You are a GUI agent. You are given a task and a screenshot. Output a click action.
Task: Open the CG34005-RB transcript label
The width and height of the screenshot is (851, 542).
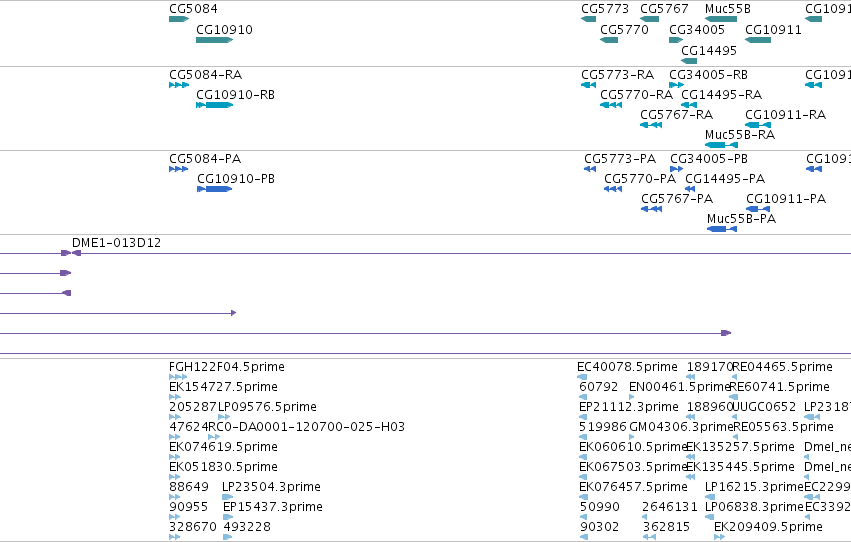click(x=708, y=74)
